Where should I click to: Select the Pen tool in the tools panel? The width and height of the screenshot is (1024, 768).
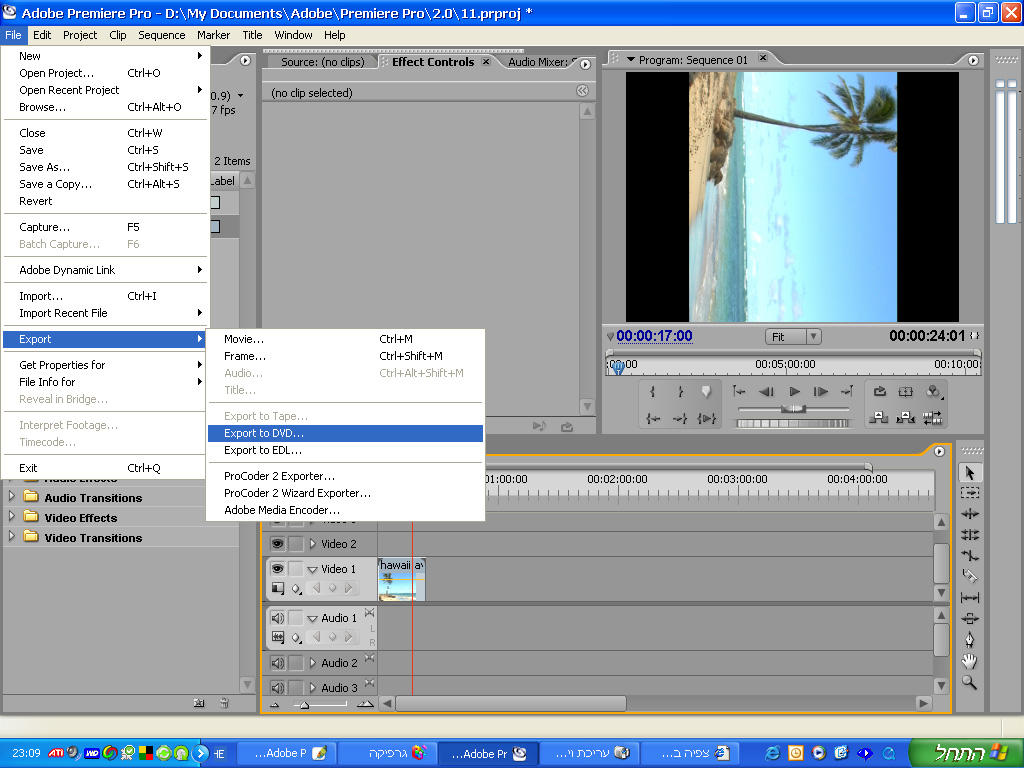pyautogui.click(x=969, y=640)
